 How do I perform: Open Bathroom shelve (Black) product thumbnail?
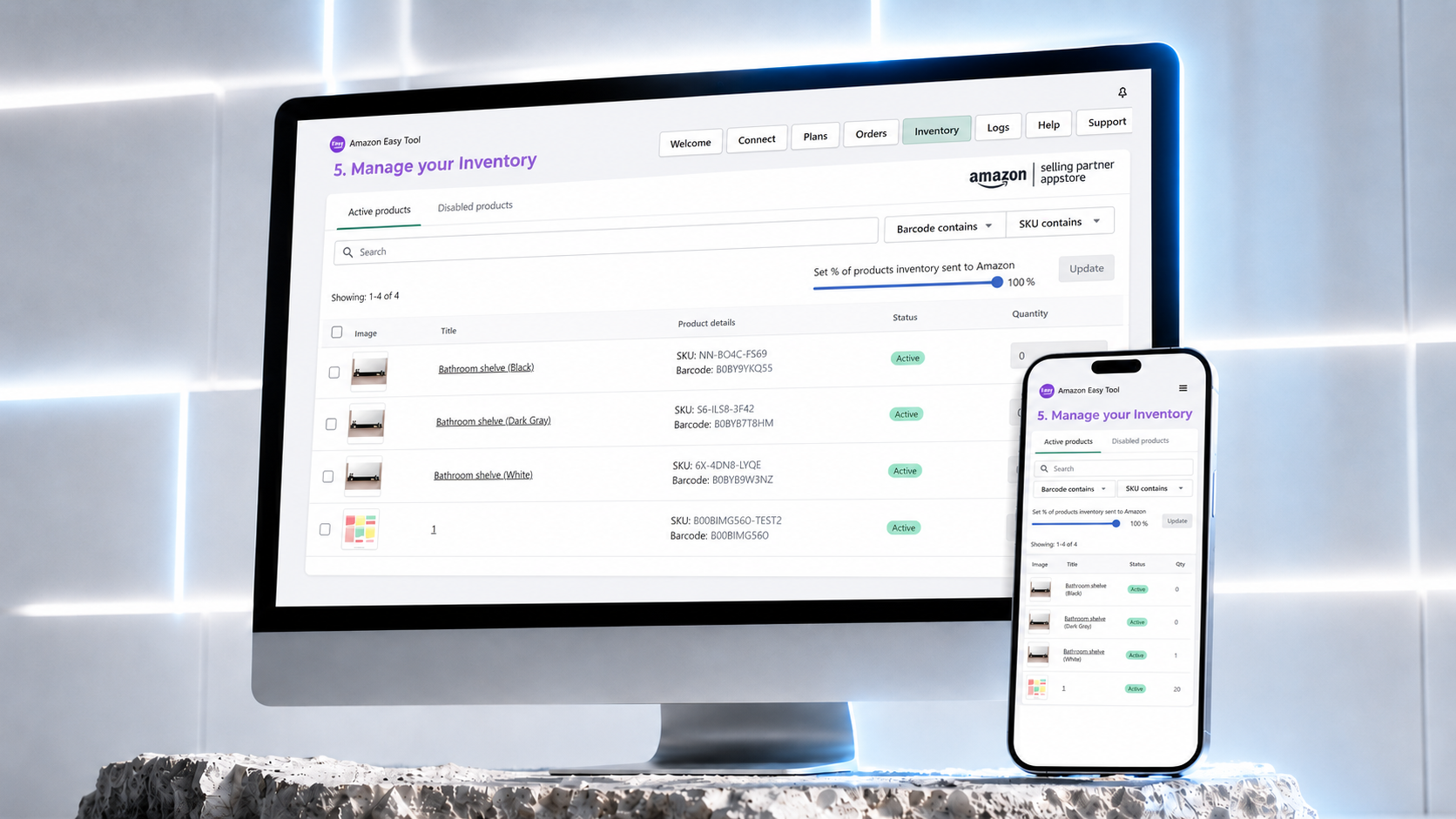coord(369,371)
